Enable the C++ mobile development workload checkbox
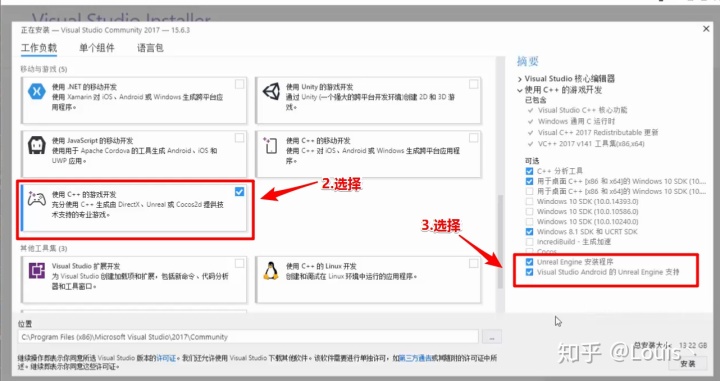The image size is (720, 381). [x=473, y=138]
